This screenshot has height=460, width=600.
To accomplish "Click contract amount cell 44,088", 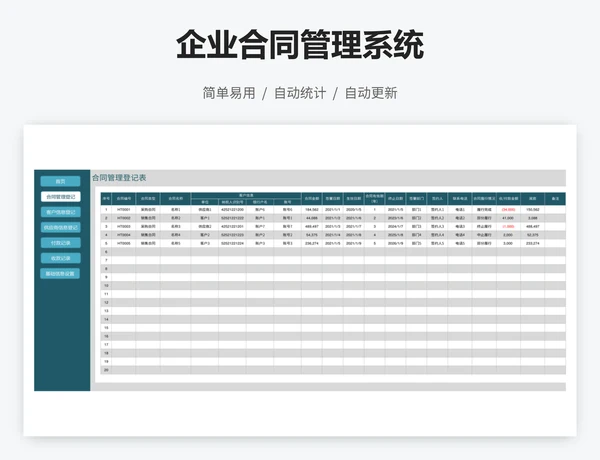I will 312,218.
